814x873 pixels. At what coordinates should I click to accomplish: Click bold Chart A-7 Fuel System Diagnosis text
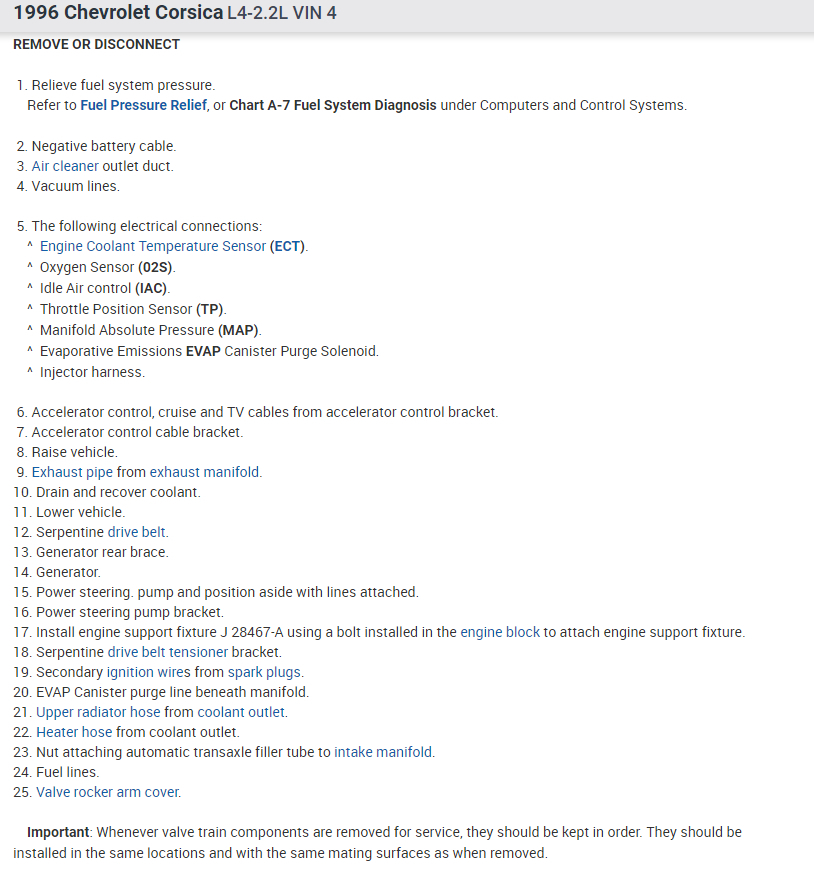[x=333, y=105]
